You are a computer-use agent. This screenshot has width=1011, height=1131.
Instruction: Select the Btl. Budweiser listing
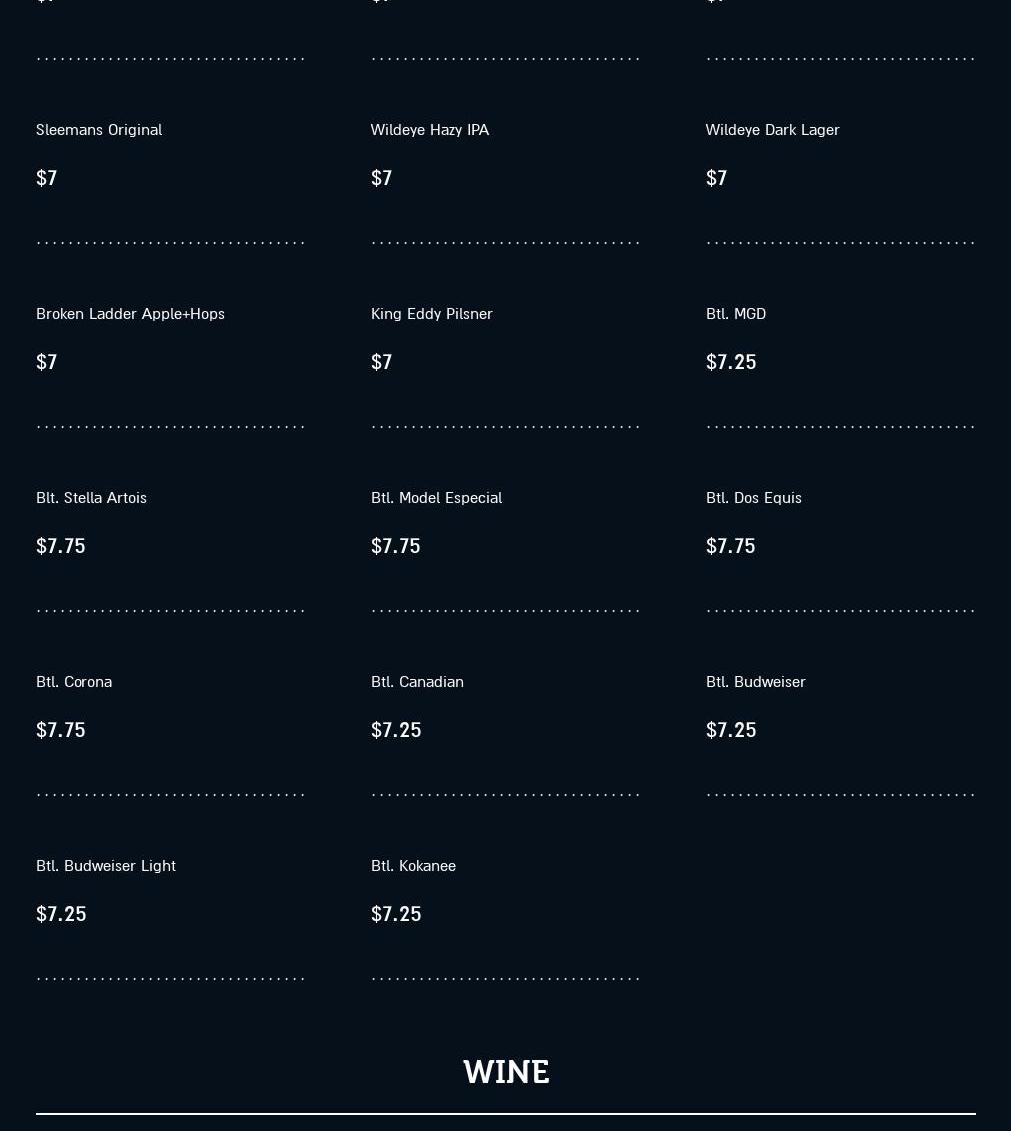(756, 682)
